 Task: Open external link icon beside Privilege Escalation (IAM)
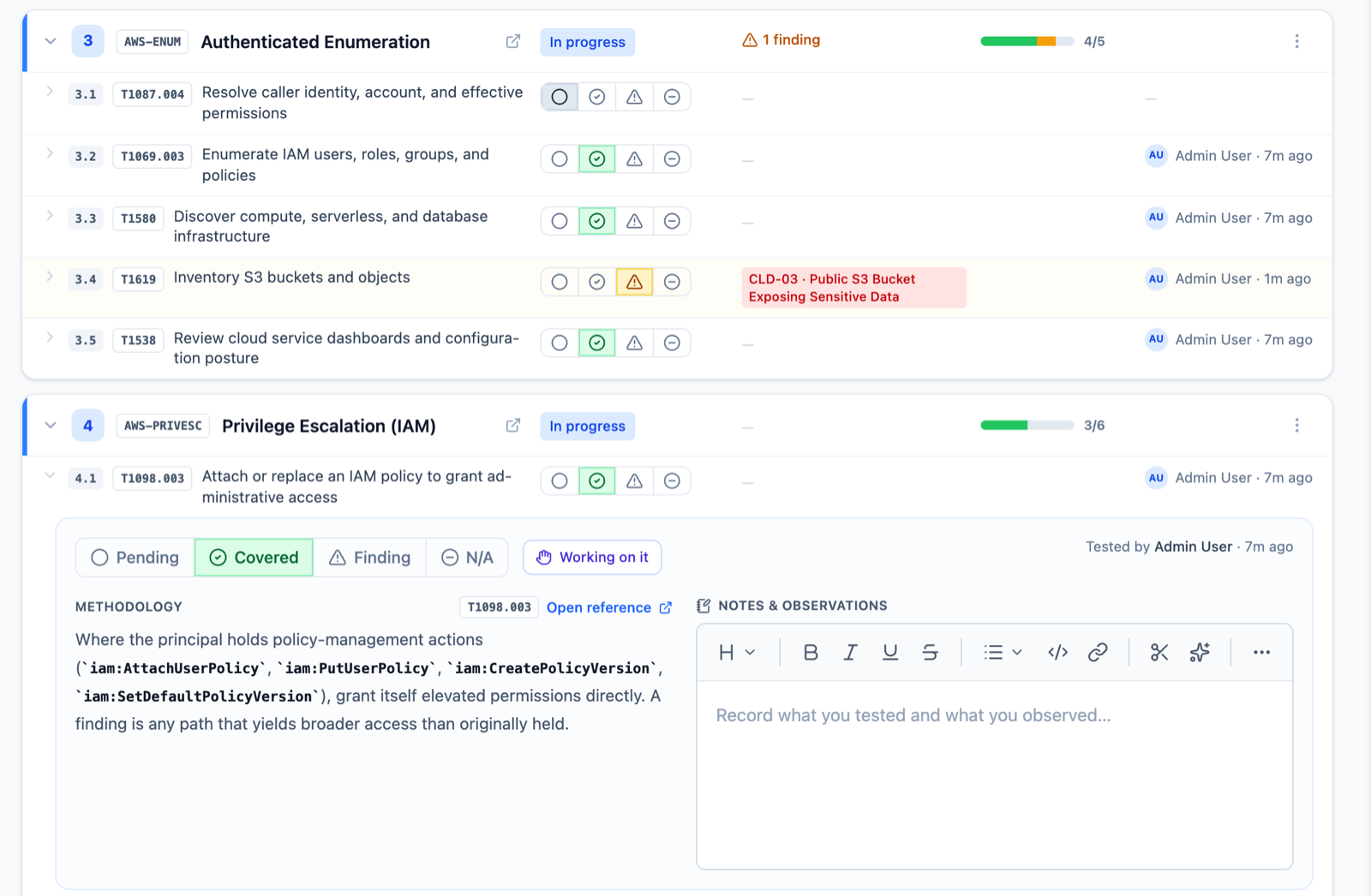point(513,425)
